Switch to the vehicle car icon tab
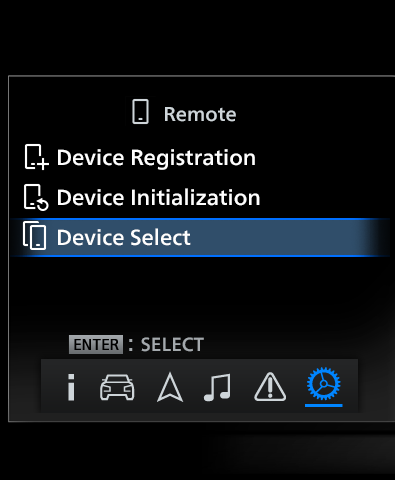395x480 pixels. pos(117,387)
